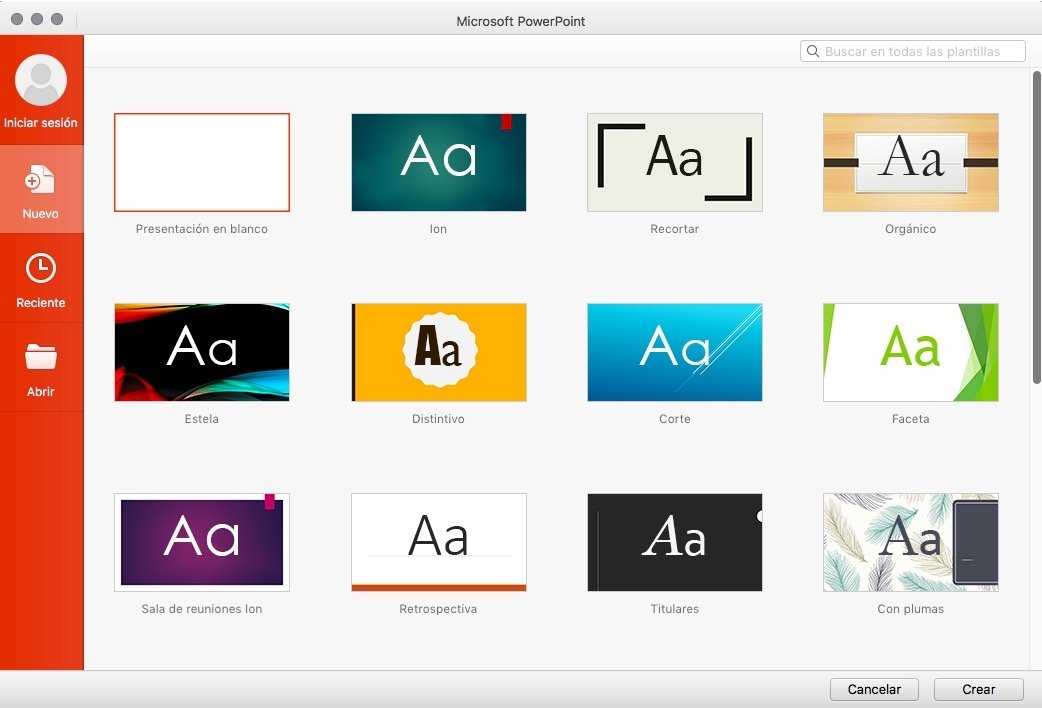
Task: Open the Abrir folder icon
Action: pos(41,356)
